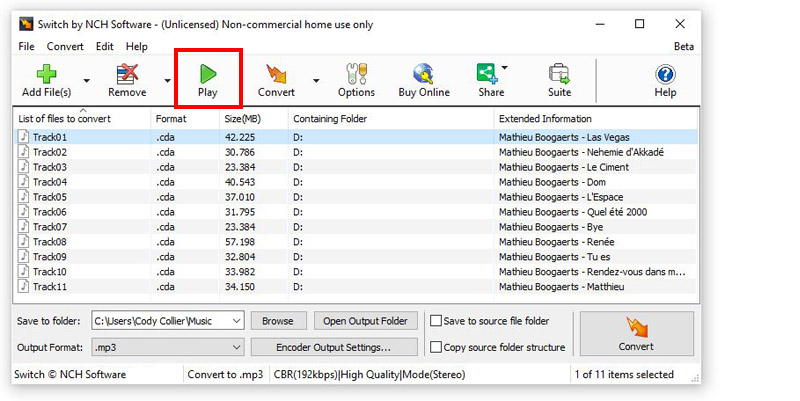The width and height of the screenshot is (800, 401).
Task: Click 'Mathieu Boogaerts - Renée' entry
Action: click(557, 241)
